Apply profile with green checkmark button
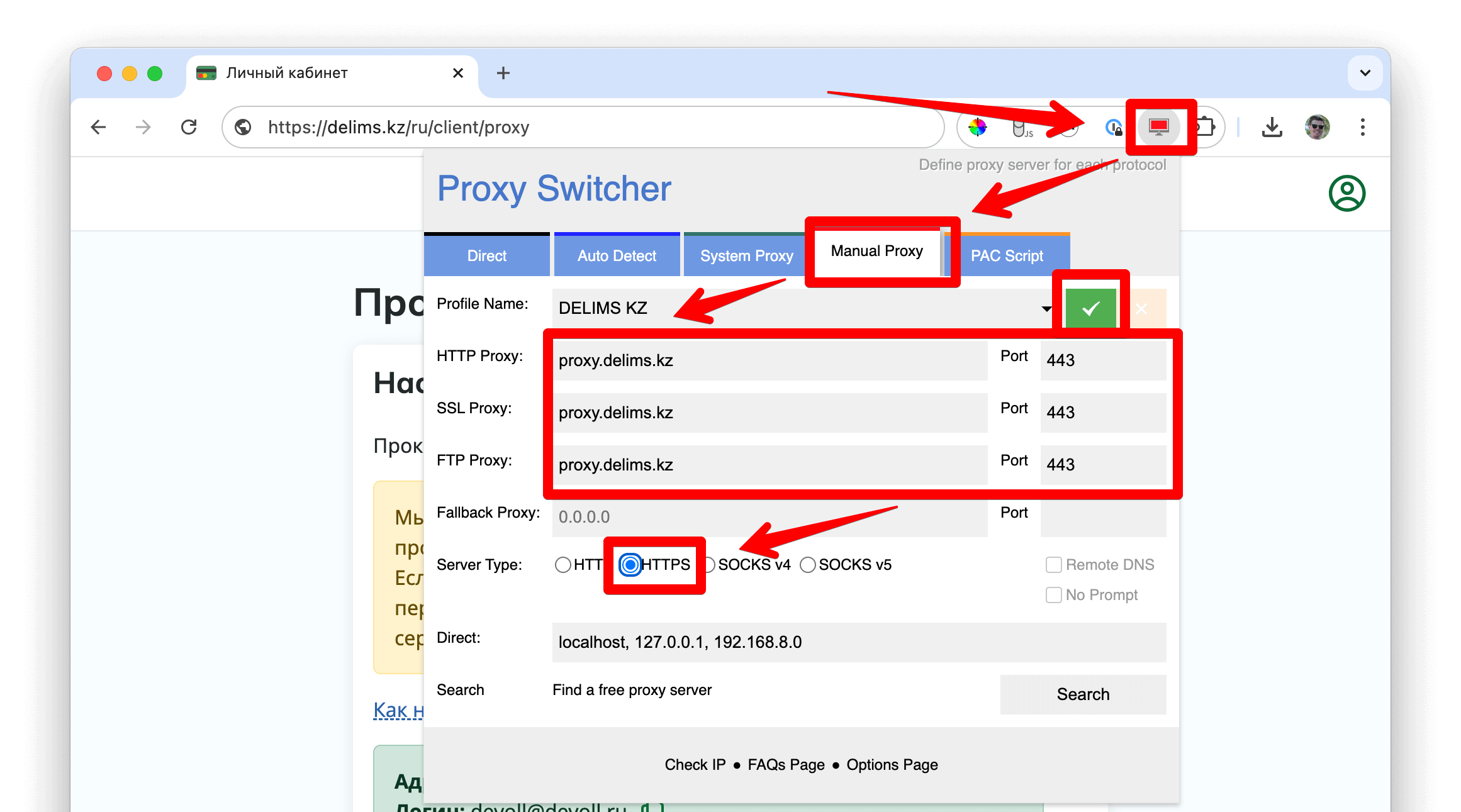This screenshot has width=1461, height=812. click(x=1090, y=308)
